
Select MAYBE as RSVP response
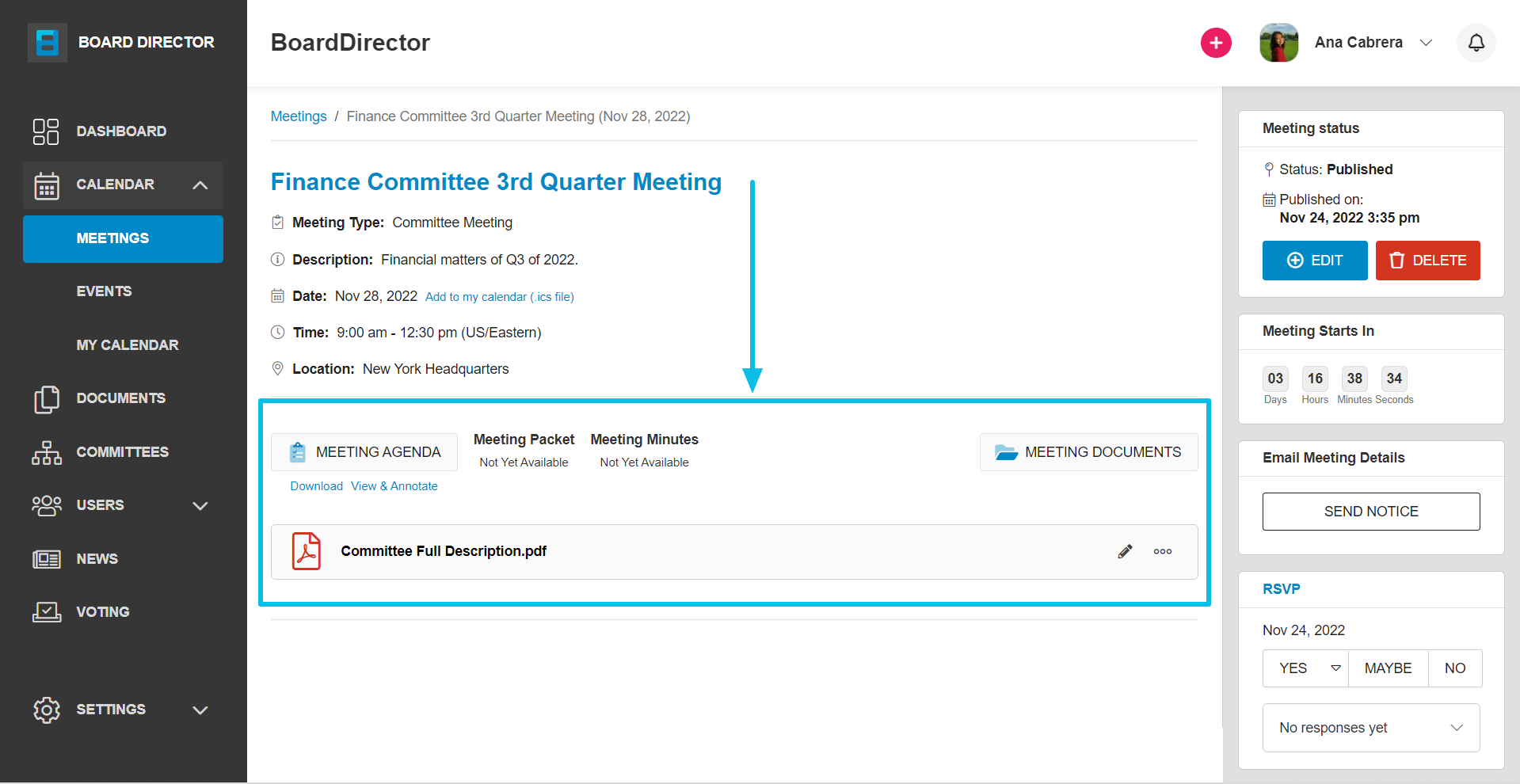[x=1388, y=668]
